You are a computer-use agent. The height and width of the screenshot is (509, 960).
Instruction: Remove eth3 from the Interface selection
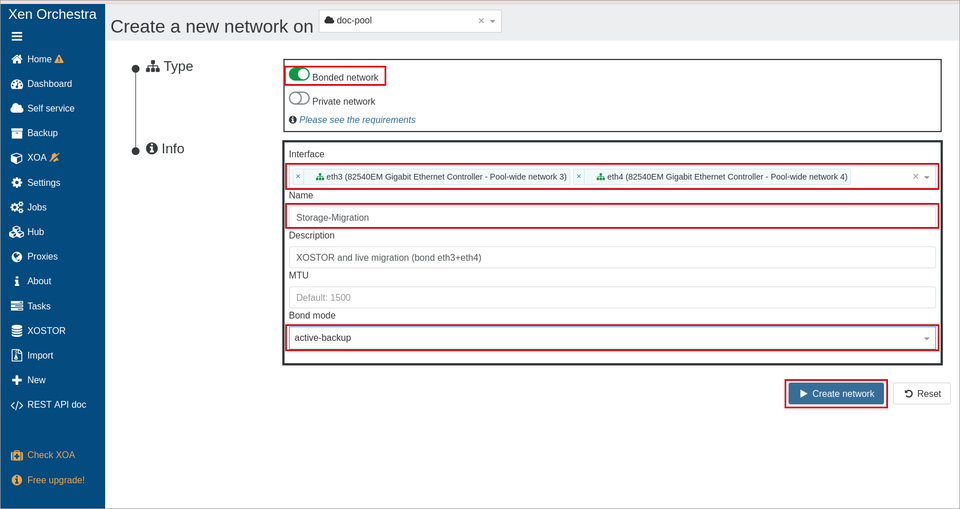tap(298, 176)
